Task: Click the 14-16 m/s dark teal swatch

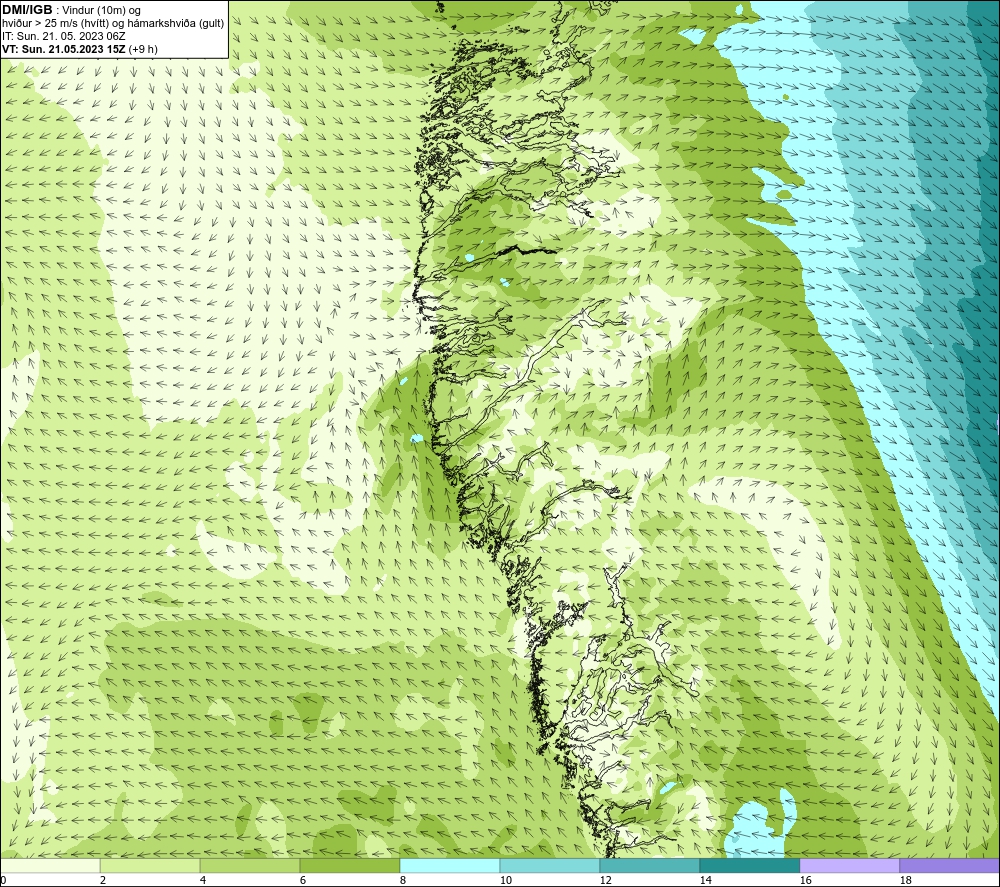Action: [x=749, y=865]
